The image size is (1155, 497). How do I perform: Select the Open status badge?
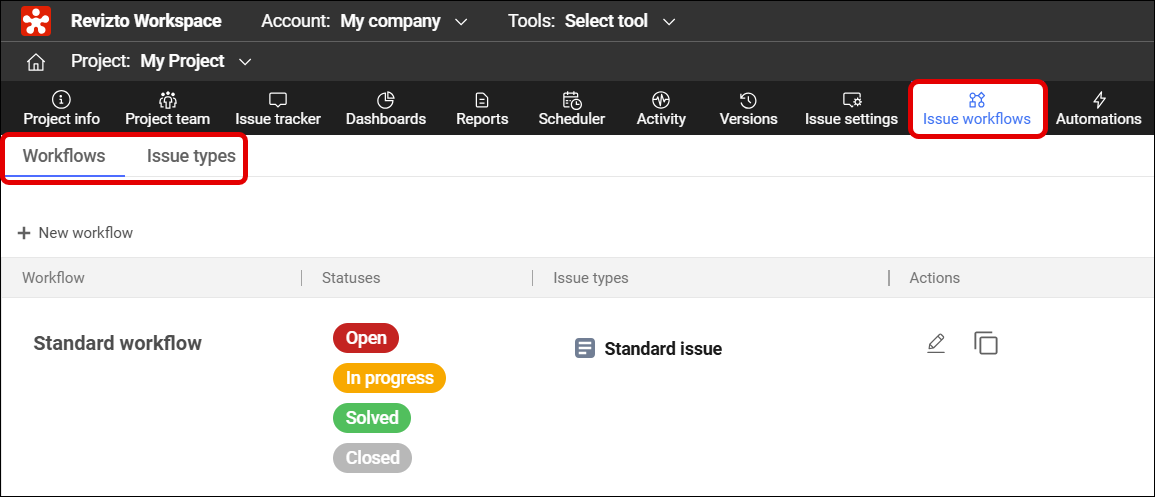(366, 338)
